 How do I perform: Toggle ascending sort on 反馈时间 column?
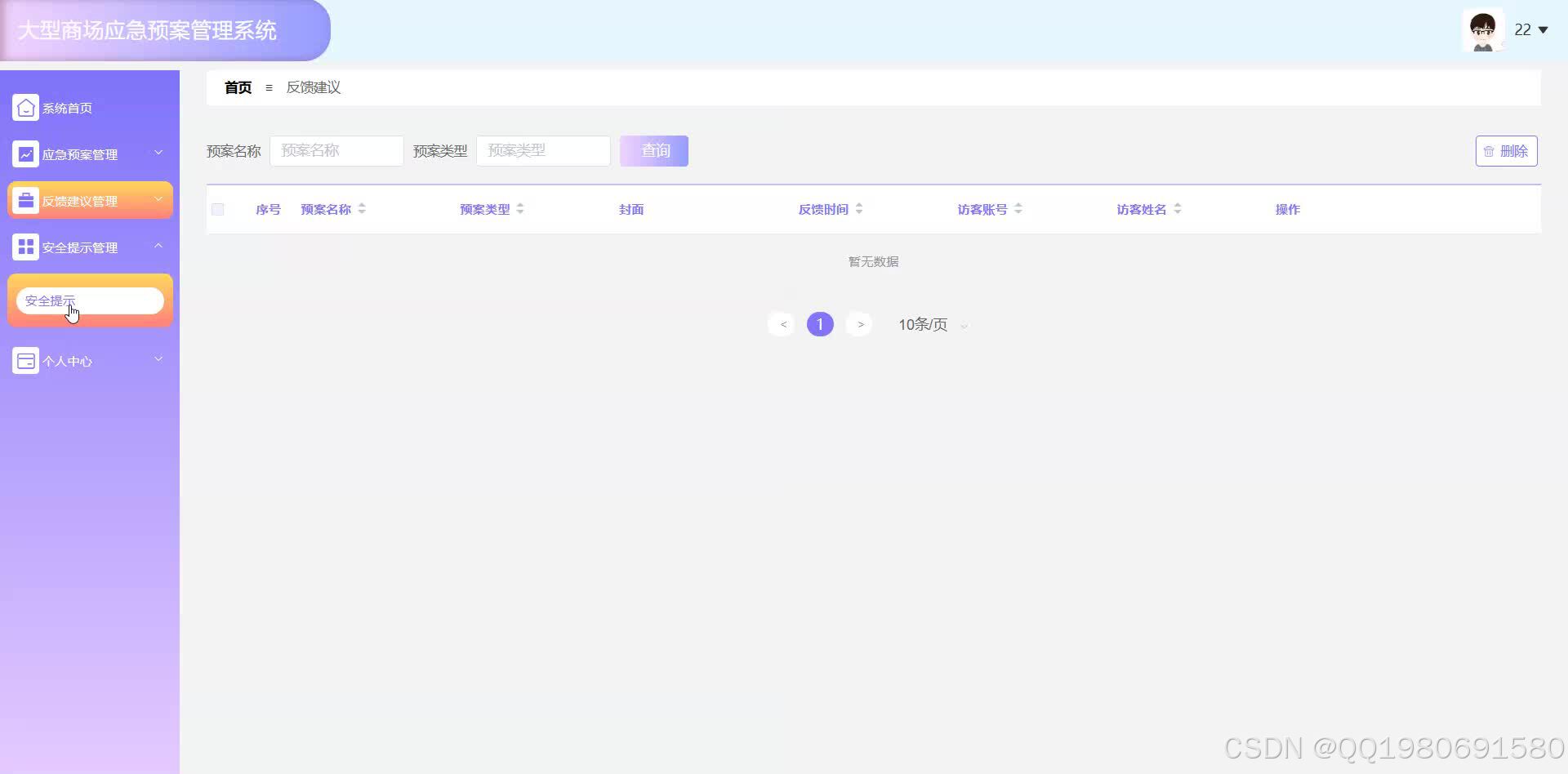point(859,205)
